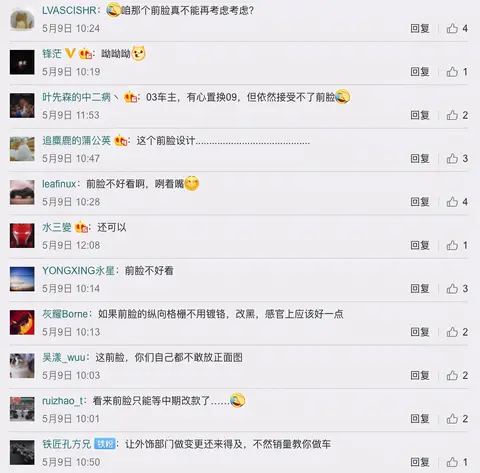The height and width of the screenshot is (473, 480).
Task: Like the comment by YONGXING永星
Action: click(x=452, y=288)
